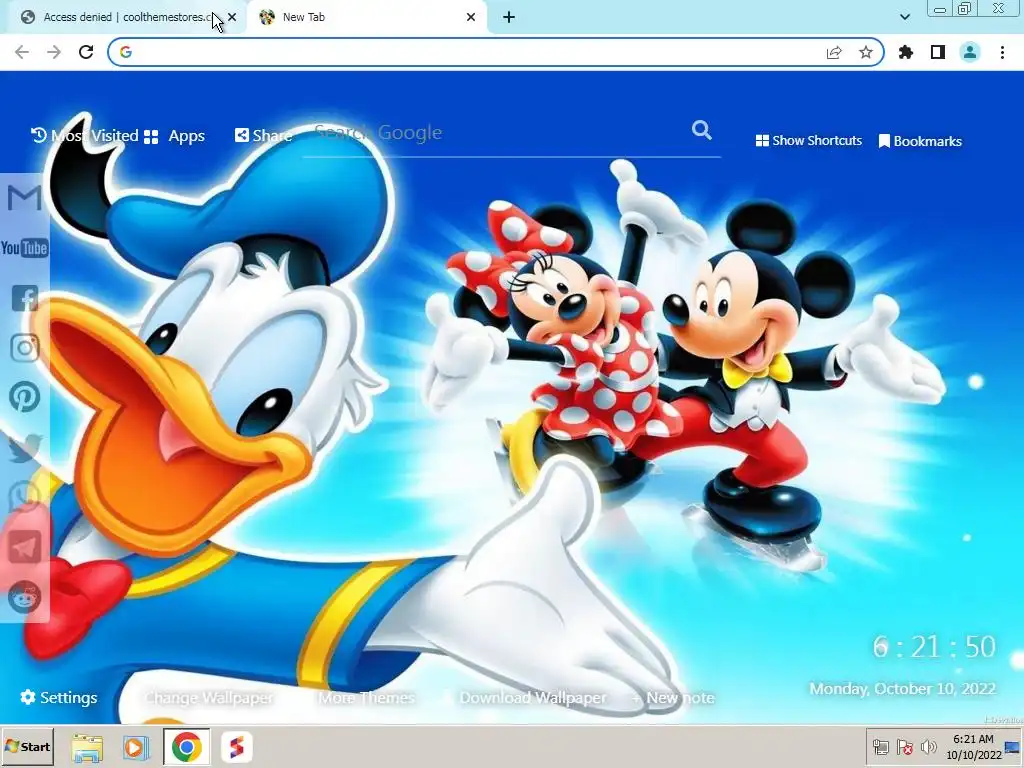Bookmark this tab with the star icon
The height and width of the screenshot is (768, 1024).
pos(866,52)
